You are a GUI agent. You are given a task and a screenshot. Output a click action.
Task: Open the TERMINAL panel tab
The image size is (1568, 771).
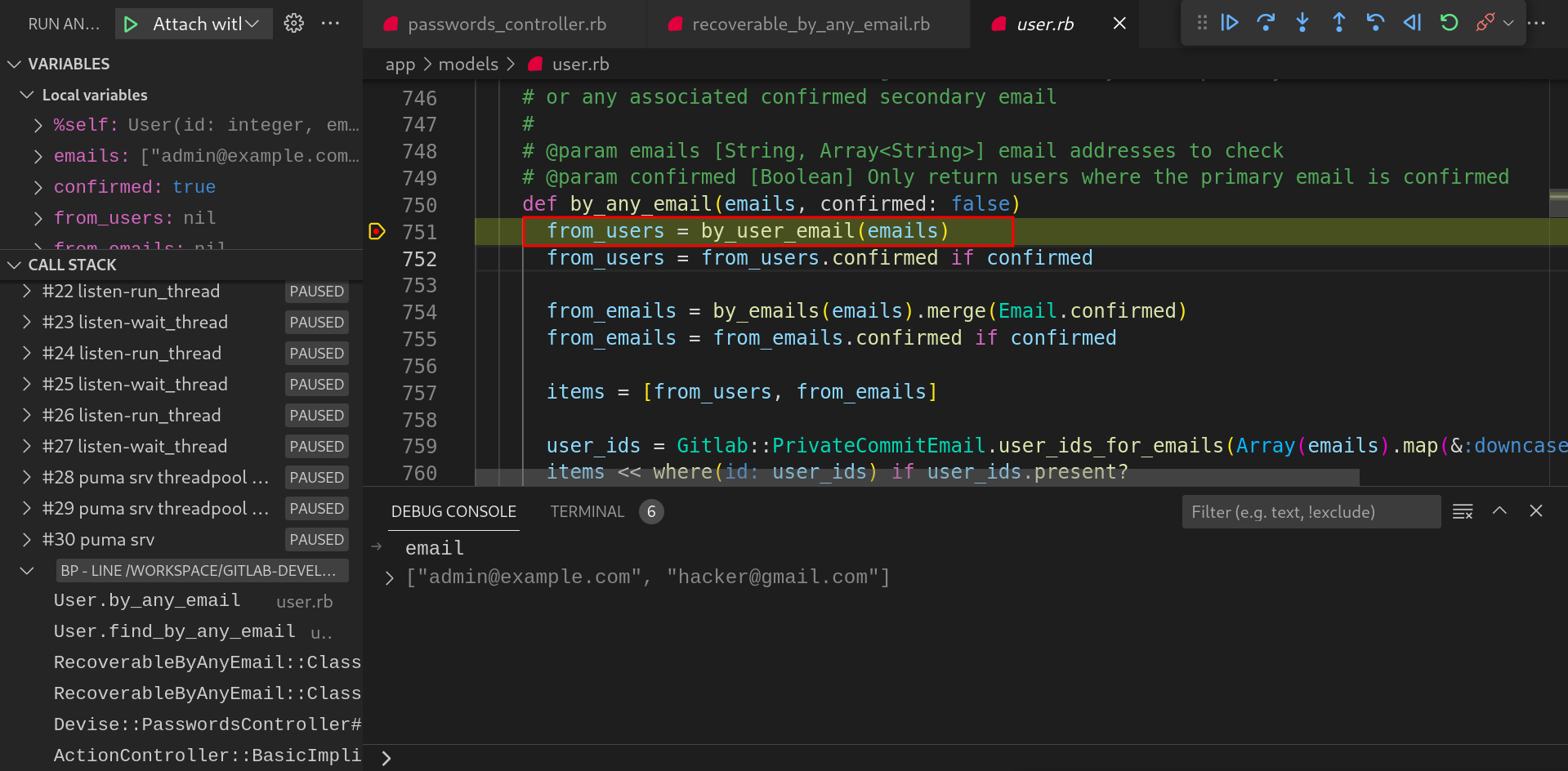coord(587,512)
